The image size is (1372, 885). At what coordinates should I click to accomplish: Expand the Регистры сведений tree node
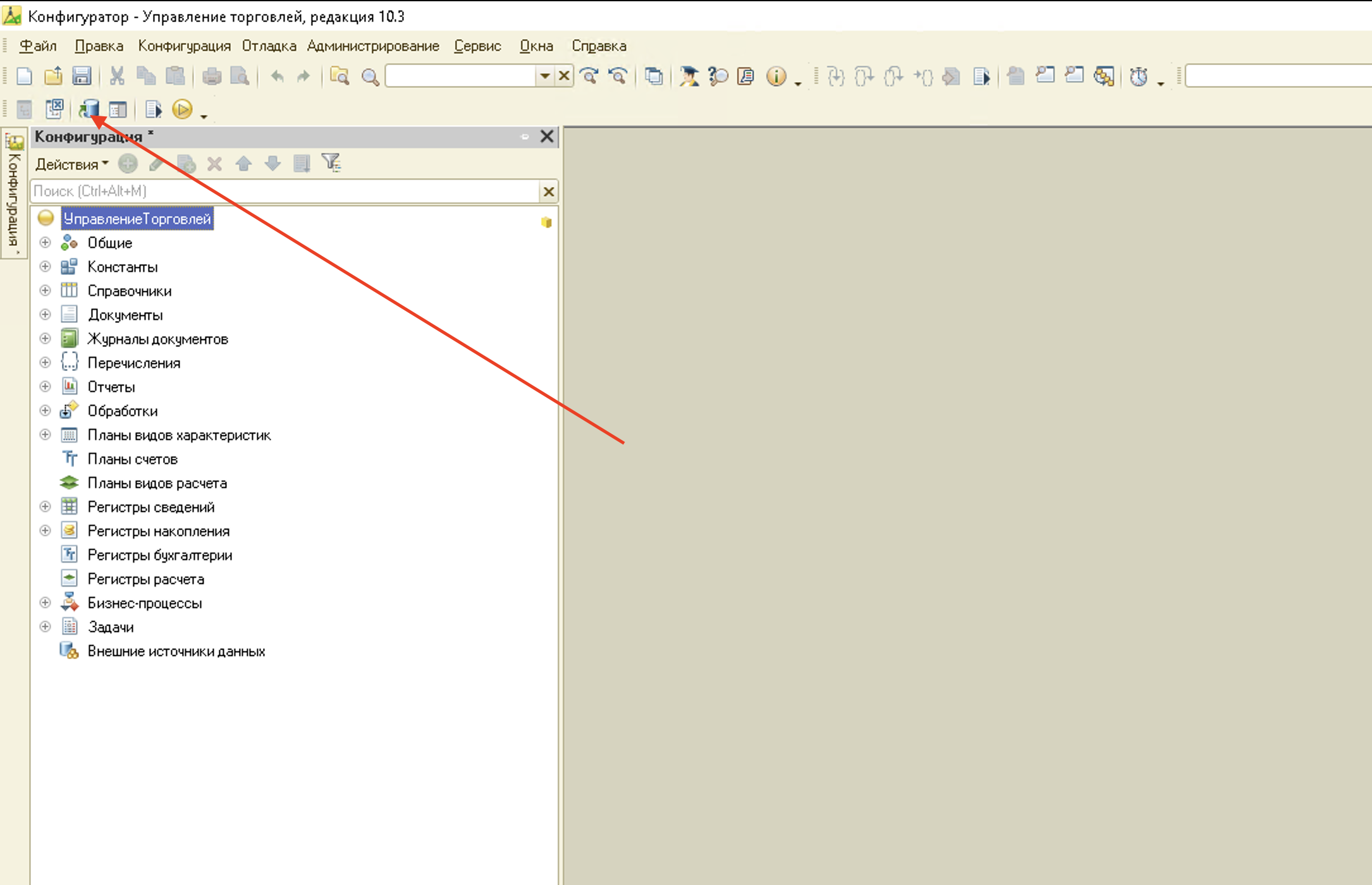pos(45,507)
